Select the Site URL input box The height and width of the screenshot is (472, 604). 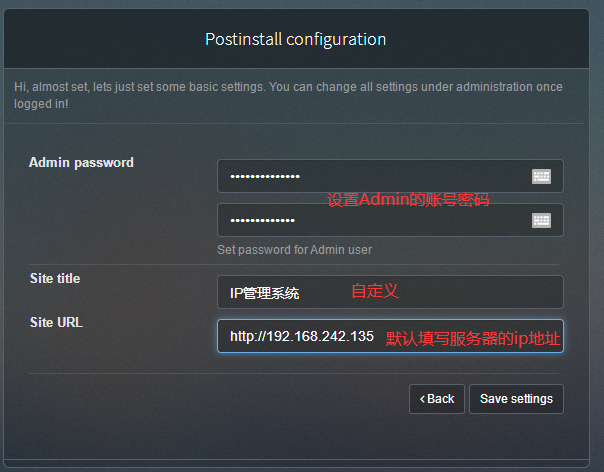pyautogui.click(x=300, y=336)
